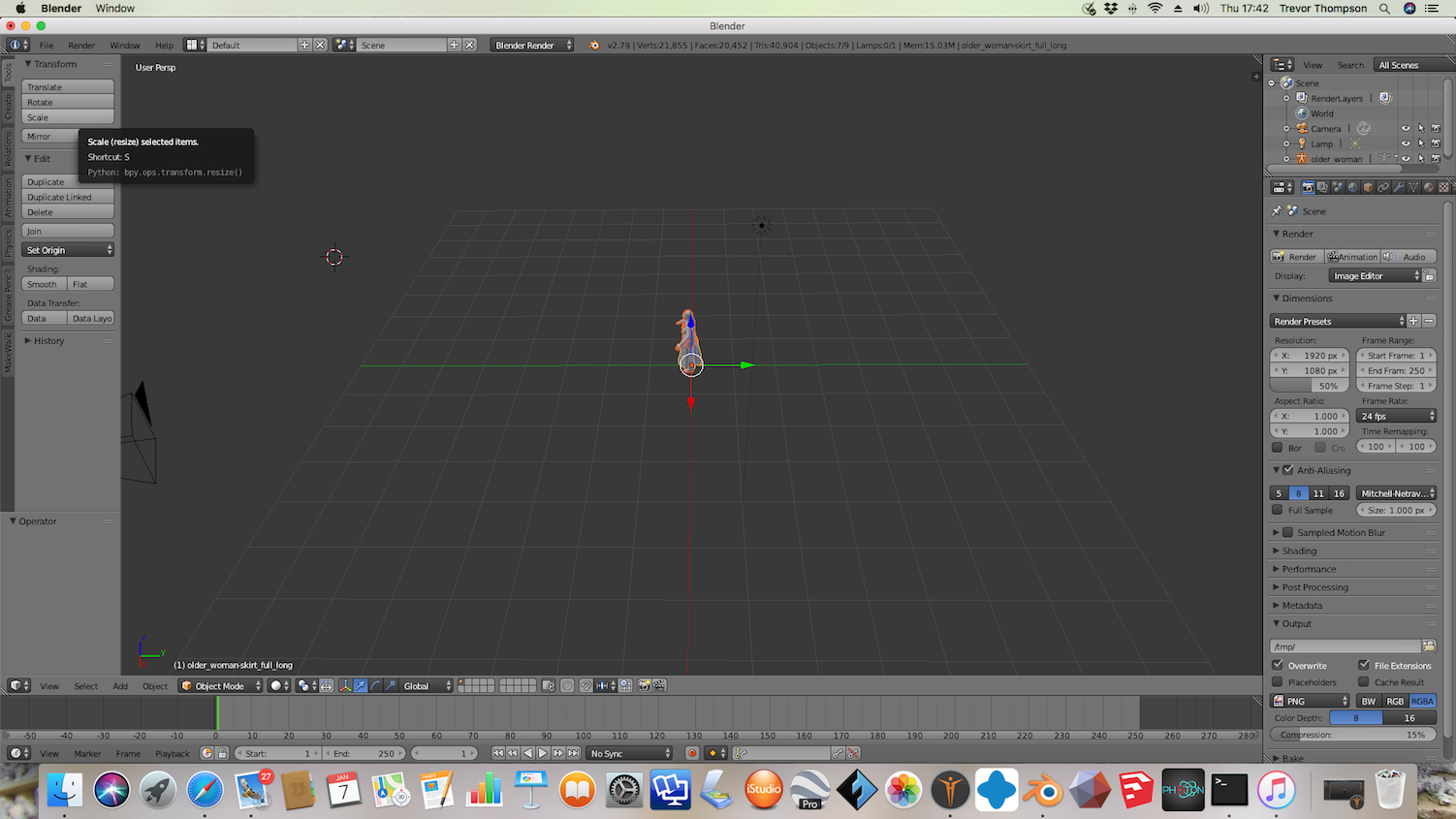Open the object Data properties triangle icon

1413,187
